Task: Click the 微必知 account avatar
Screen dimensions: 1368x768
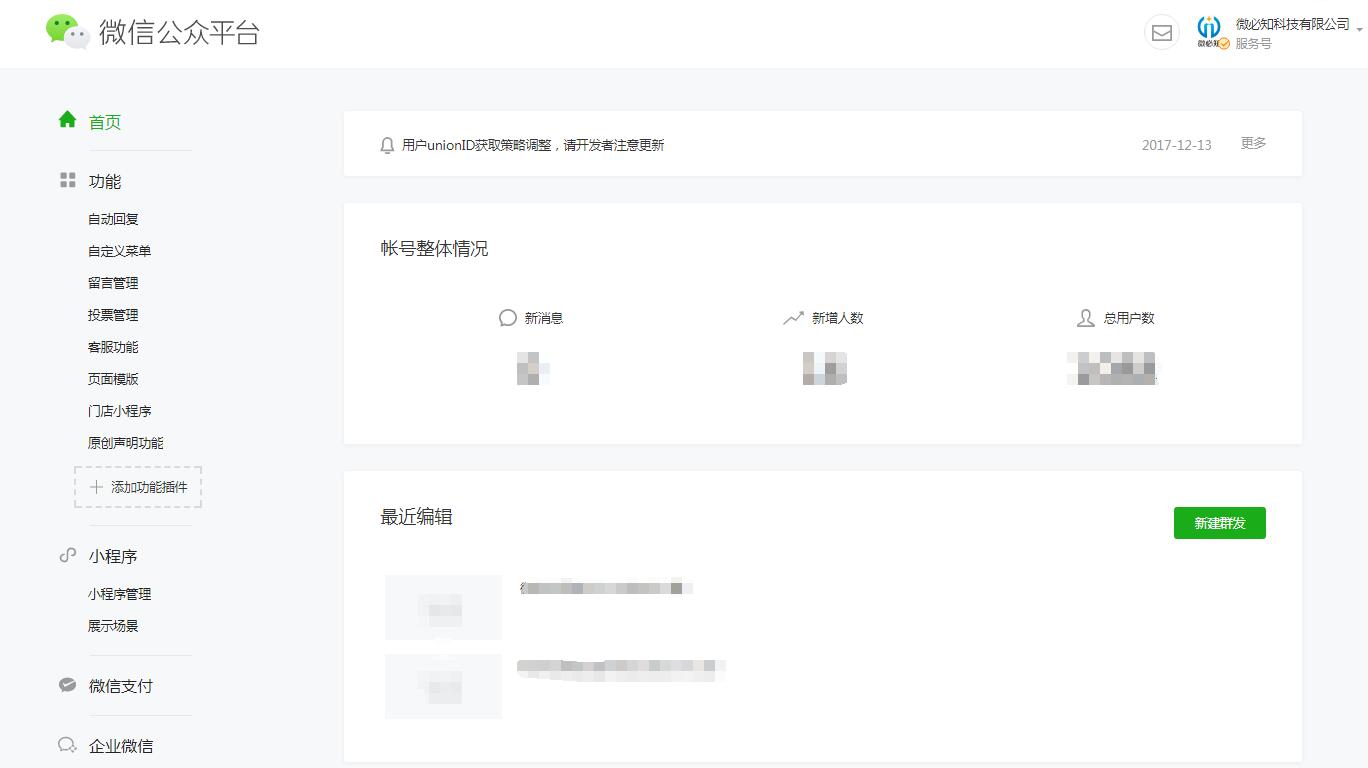Action: tap(1211, 32)
